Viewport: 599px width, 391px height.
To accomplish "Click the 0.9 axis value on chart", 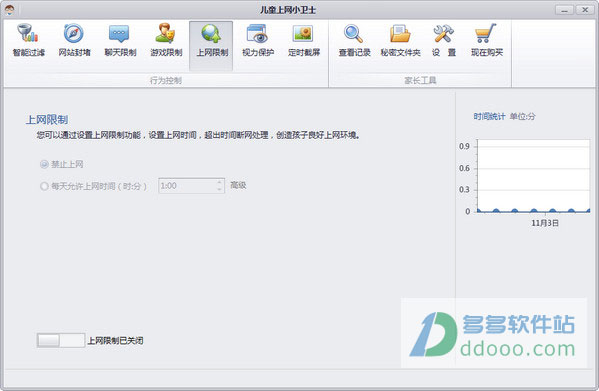I will tap(464, 146).
